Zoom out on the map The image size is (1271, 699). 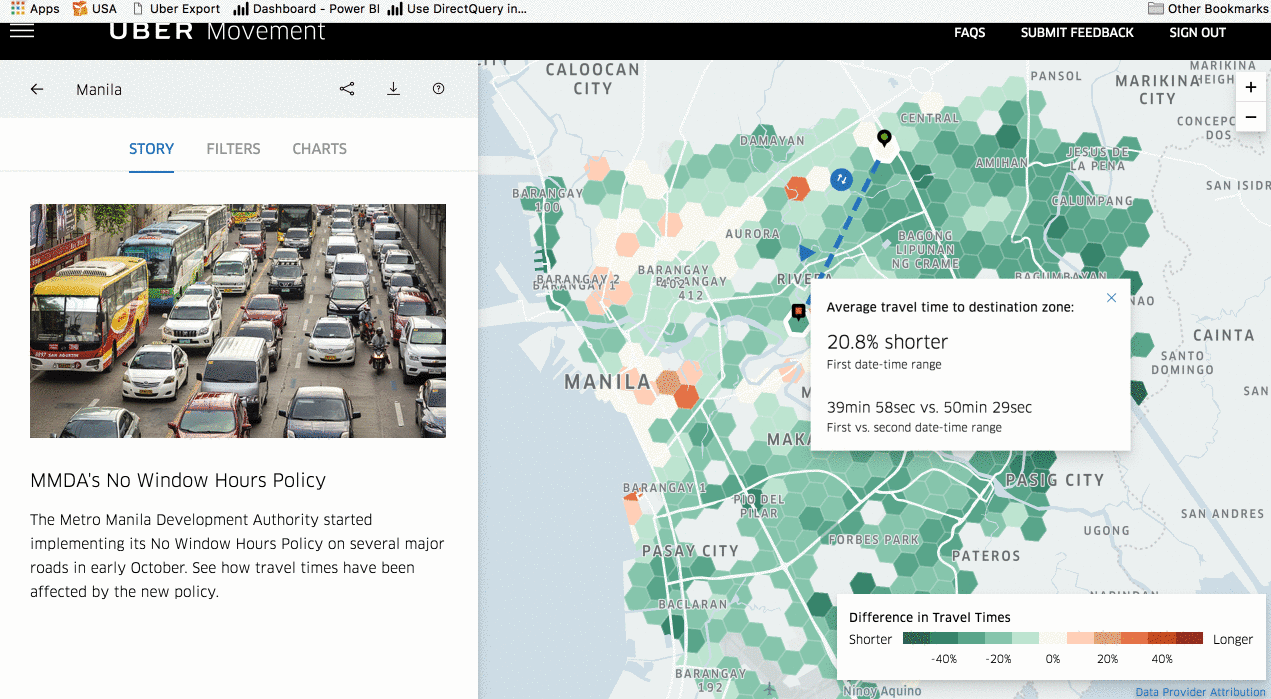tap(1250, 118)
